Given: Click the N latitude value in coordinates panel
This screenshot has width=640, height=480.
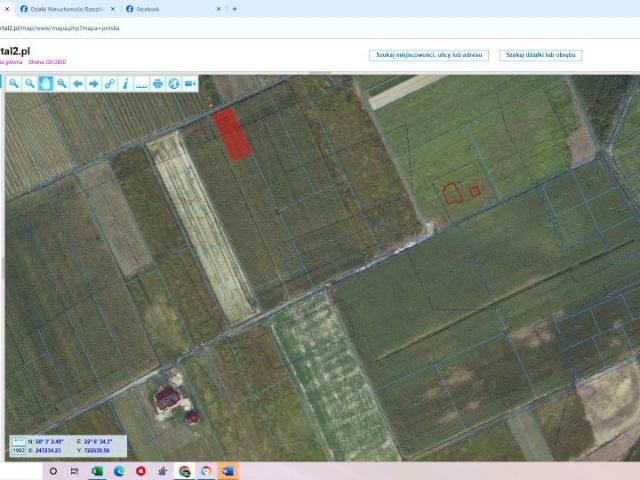Looking at the screenshot, I should coord(49,442).
